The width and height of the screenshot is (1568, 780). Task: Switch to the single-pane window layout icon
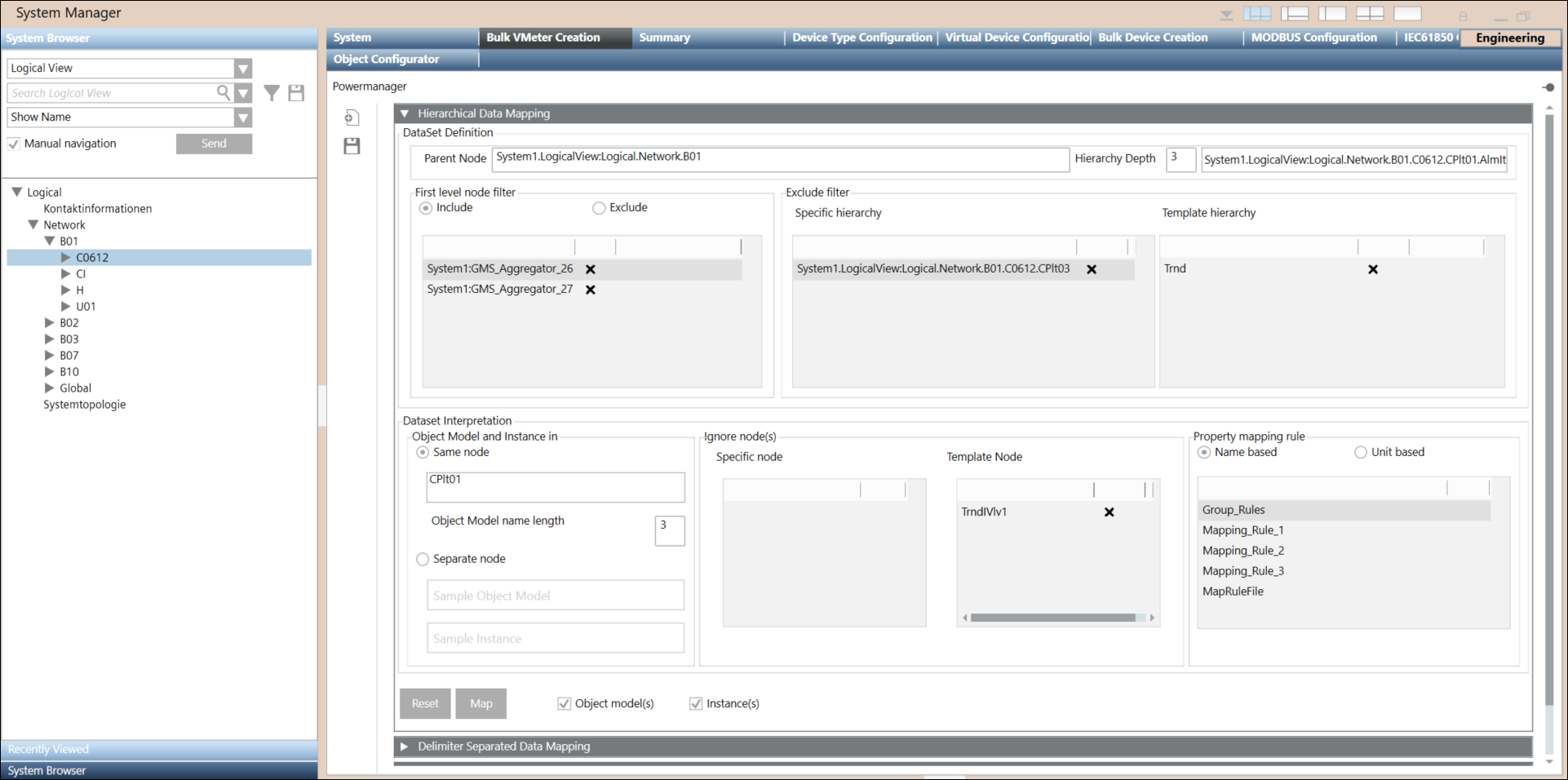pos(1407,14)
